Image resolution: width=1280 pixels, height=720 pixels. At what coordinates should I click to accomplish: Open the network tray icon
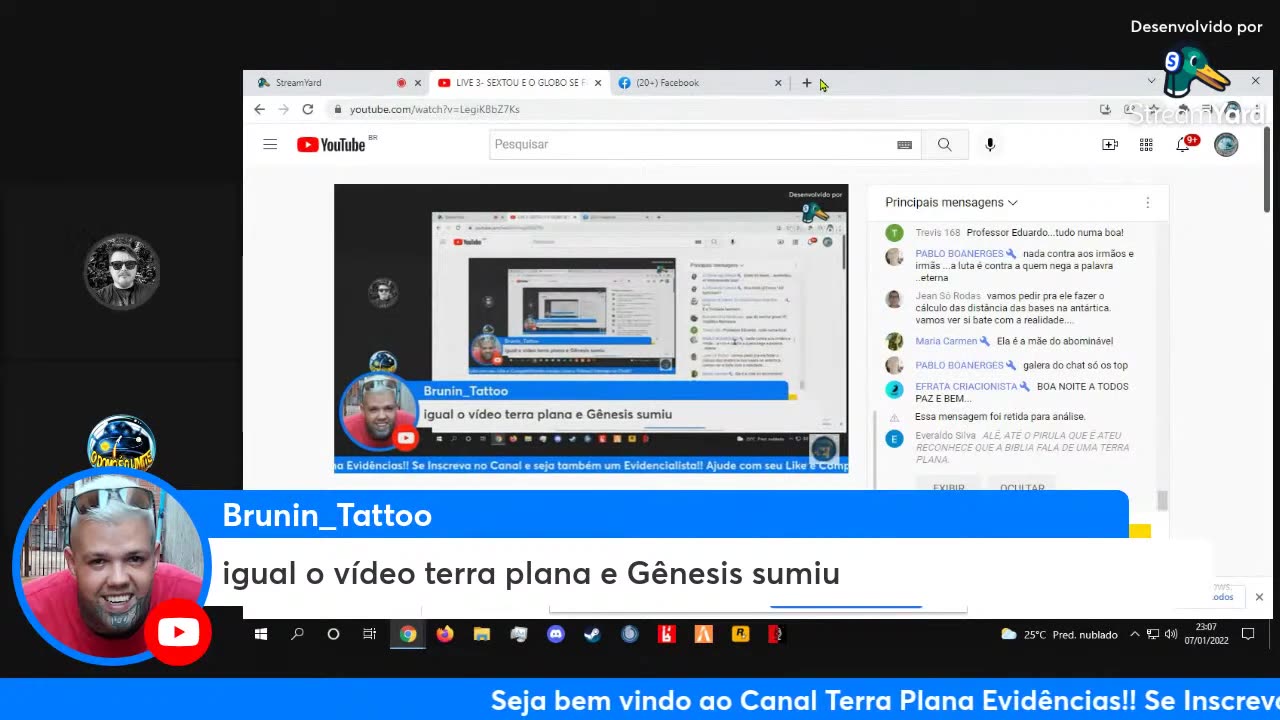click(1153, 634)
